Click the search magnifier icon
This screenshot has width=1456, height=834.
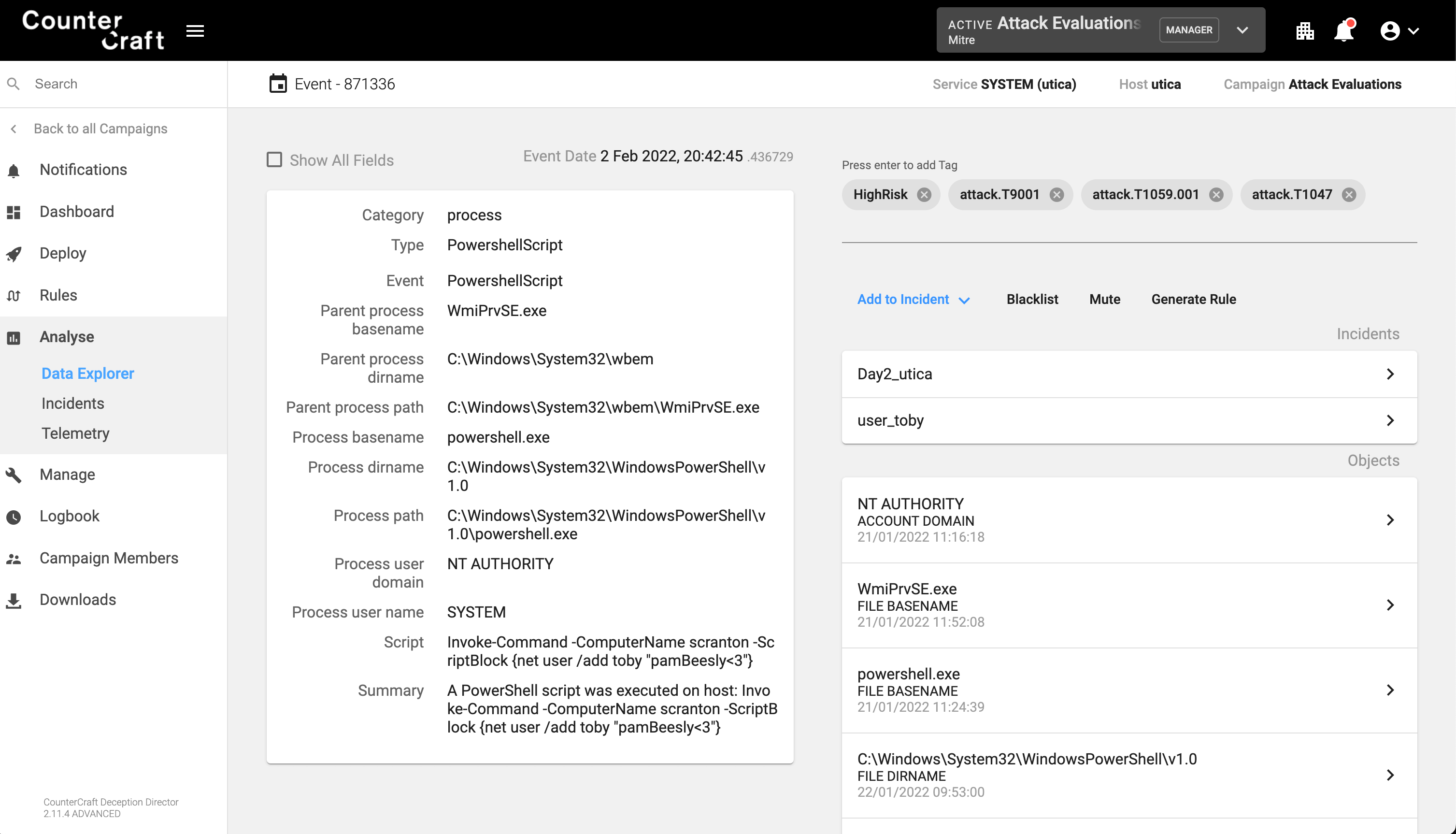click(14, 84)
